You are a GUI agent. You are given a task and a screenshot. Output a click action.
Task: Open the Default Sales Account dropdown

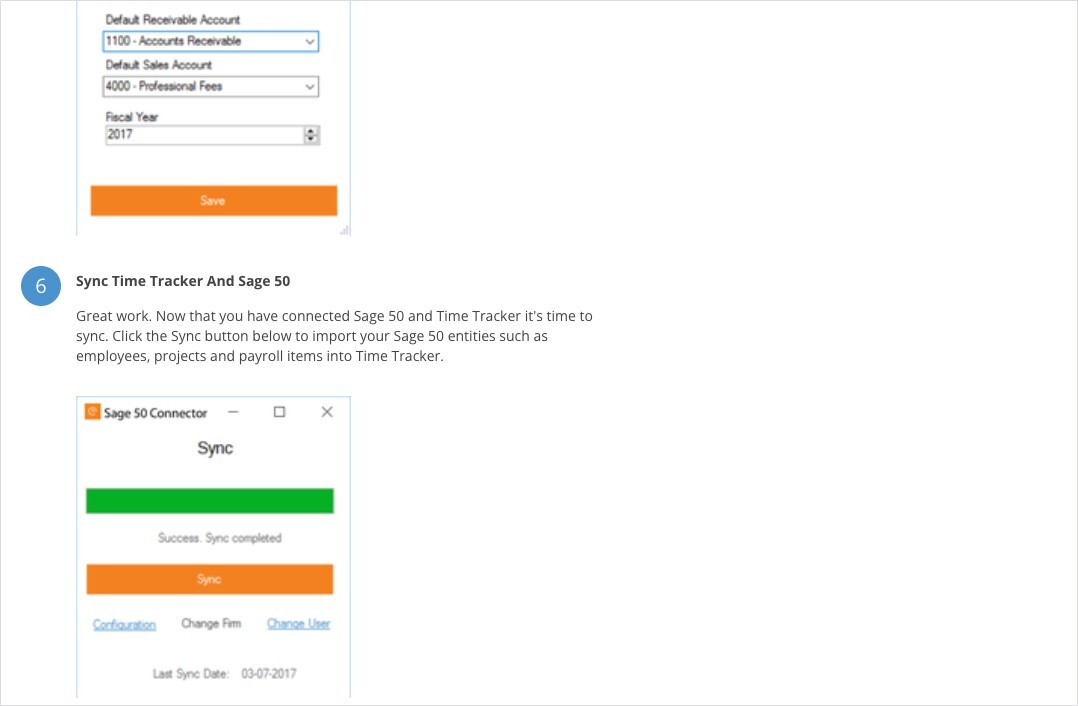tap(210, 87)
